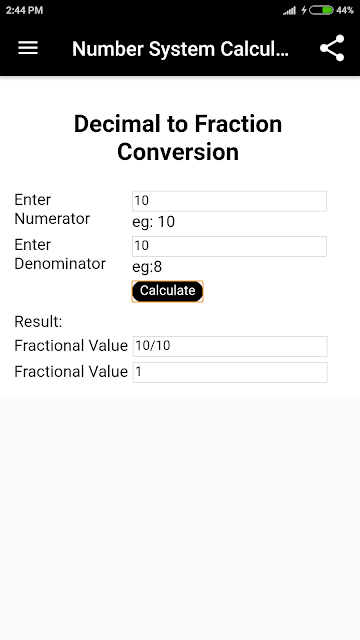Click the Result: label
This screenshot has width=360, height=640.
click(38, 322)
